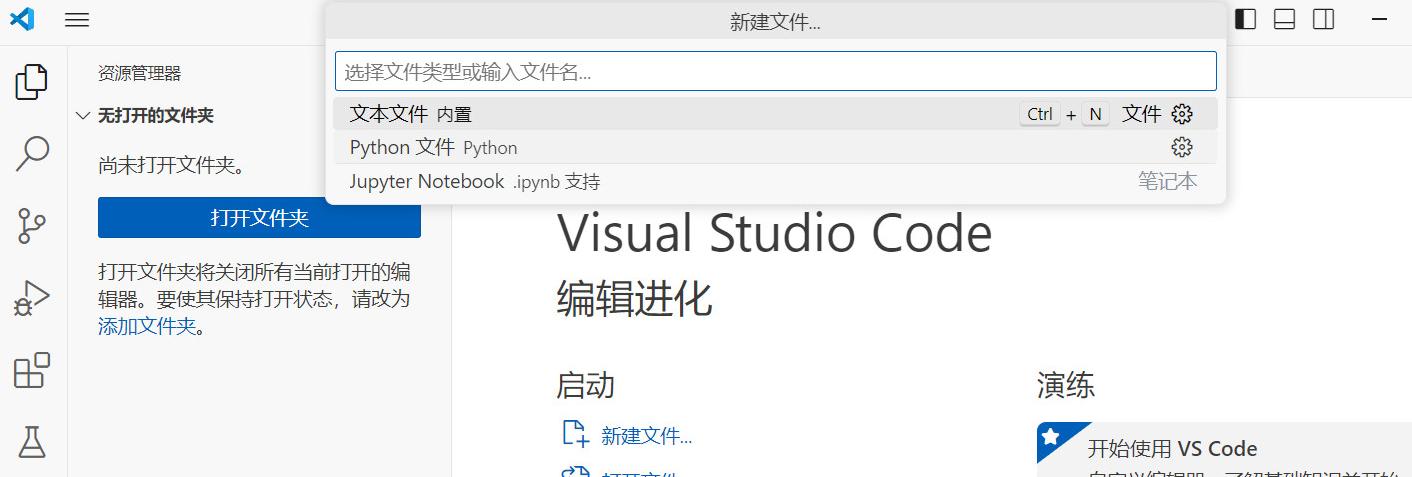Click gear icon on 文本文件 row
Image resolution: width=1412 pixels, height=477 pixels.
(x=1182, y=114)
